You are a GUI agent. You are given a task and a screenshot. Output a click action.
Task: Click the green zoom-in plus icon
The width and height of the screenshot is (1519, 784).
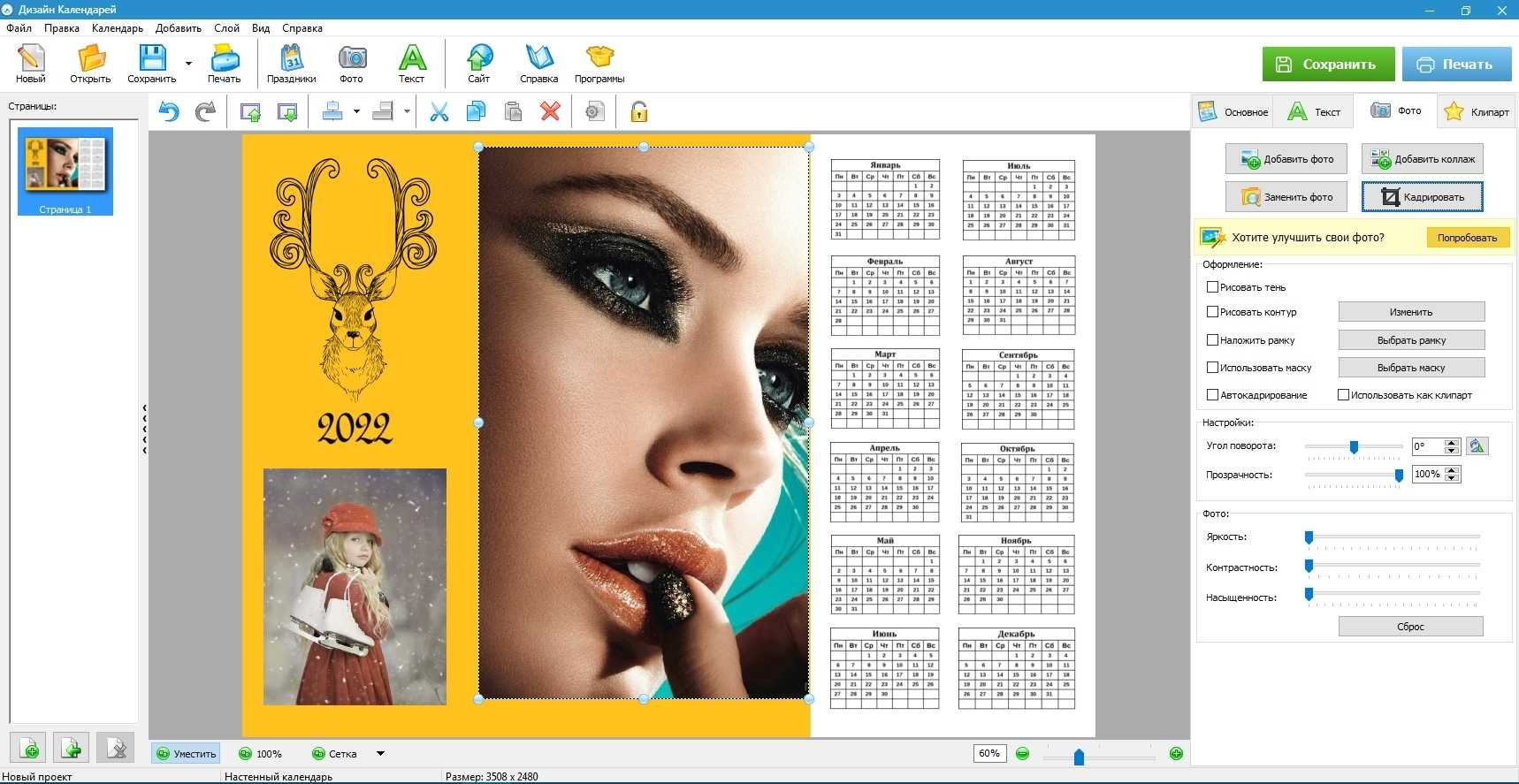click(1176, 753)
